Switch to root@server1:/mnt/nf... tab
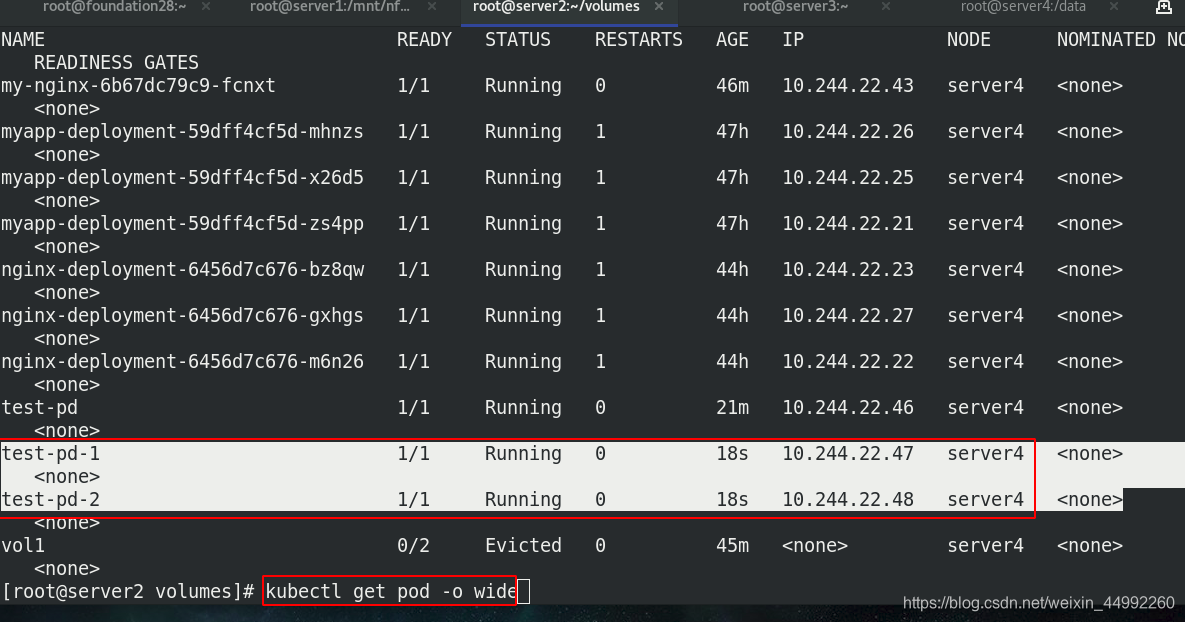1185x622 pixels. 330,7
